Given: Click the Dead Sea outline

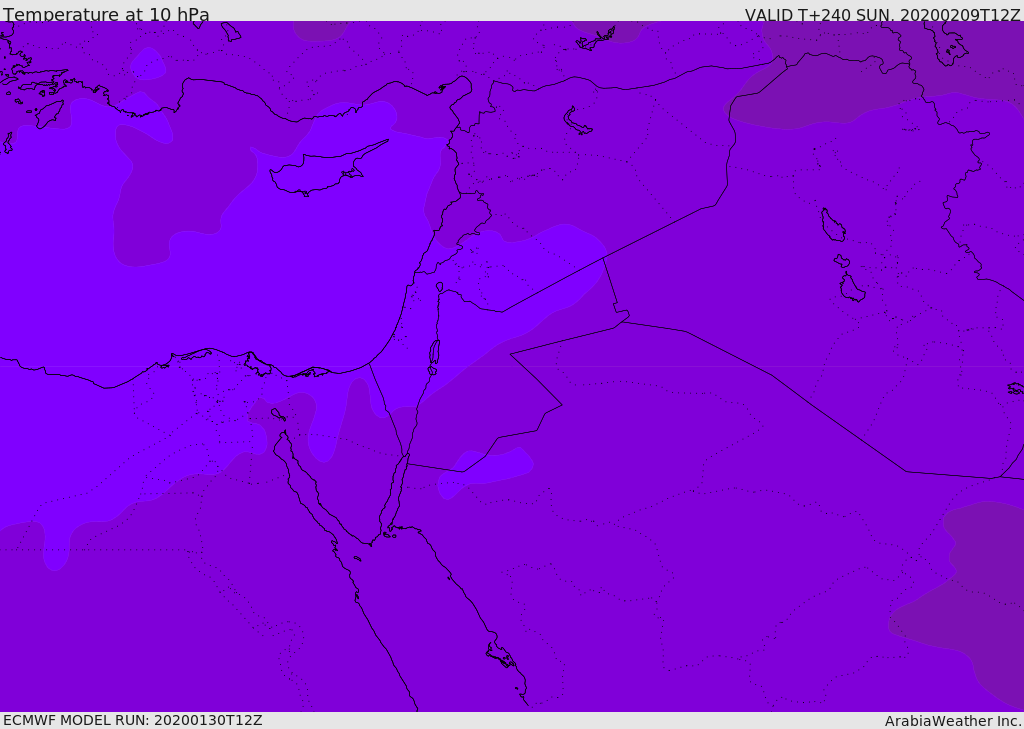Looking at the screenshot, I should (x=434, y=353).
